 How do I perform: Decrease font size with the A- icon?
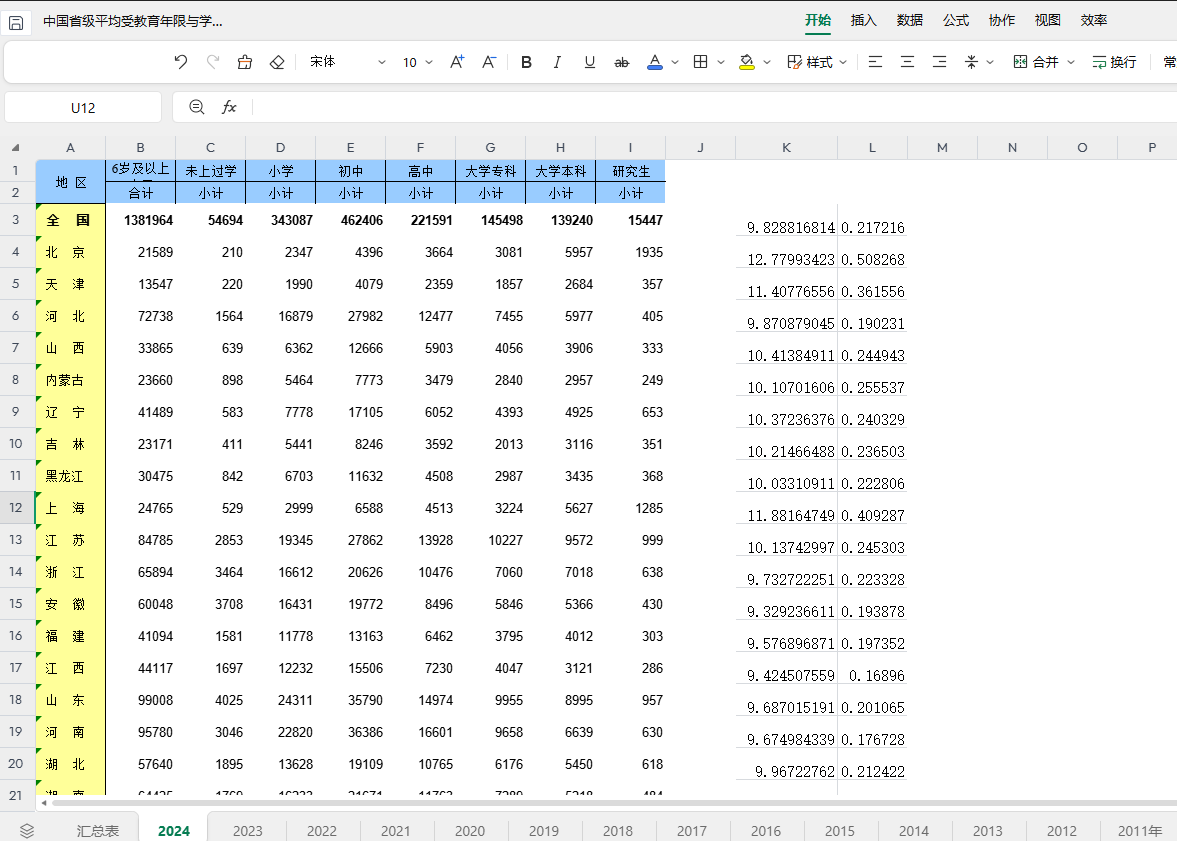489,62
